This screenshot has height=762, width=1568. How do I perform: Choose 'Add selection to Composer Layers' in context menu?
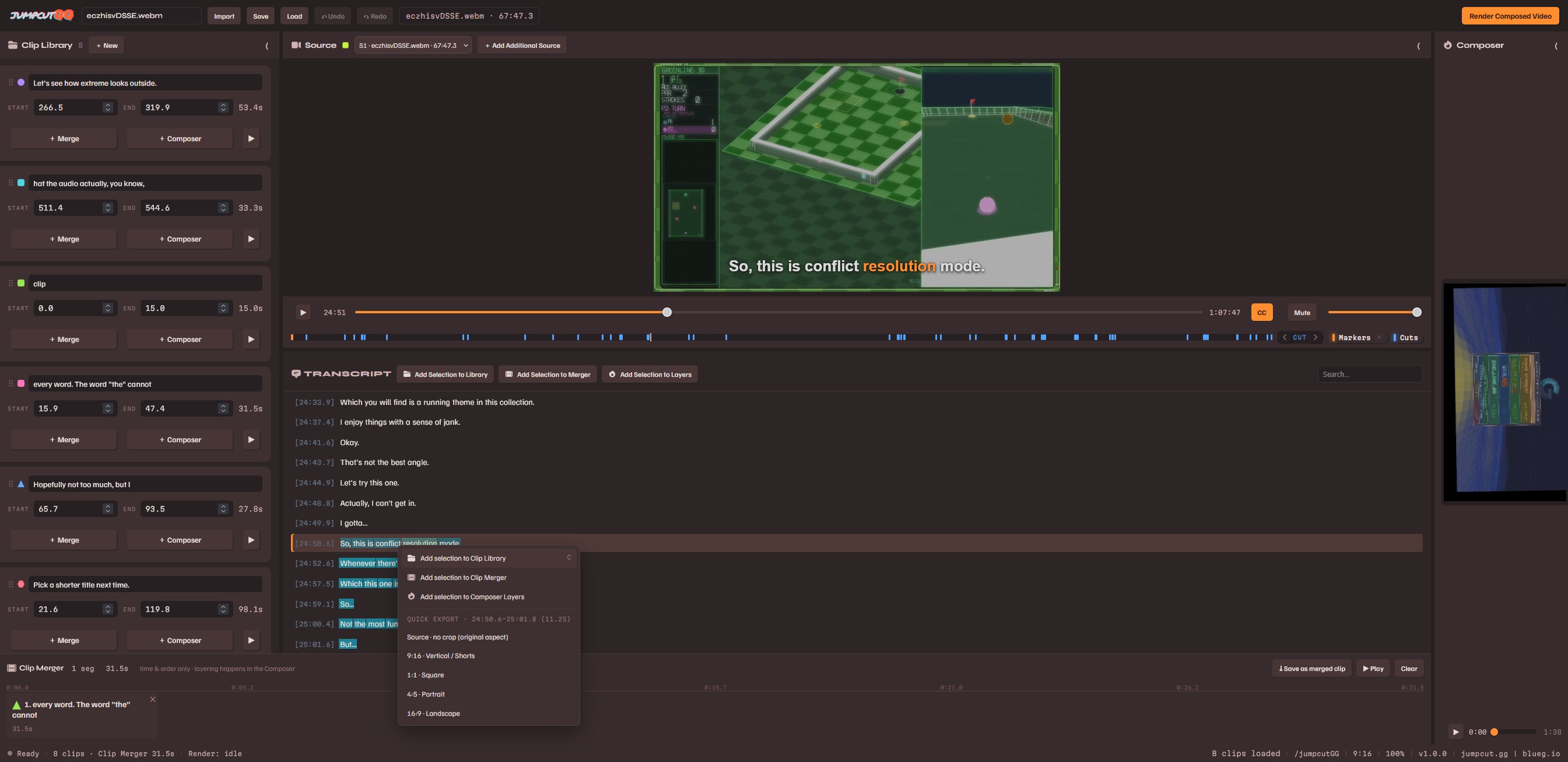click(489, 597)
